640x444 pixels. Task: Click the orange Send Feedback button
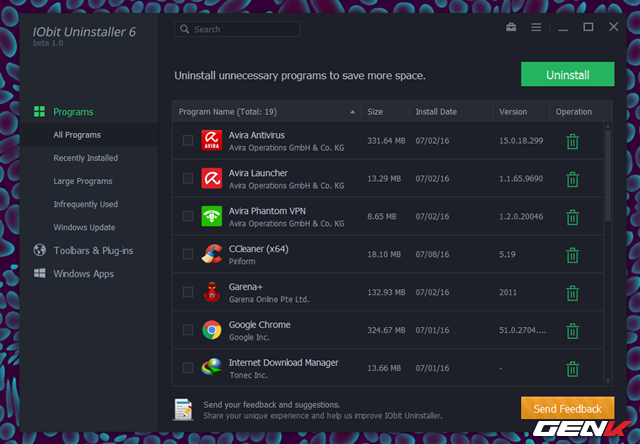coord(567,408)
